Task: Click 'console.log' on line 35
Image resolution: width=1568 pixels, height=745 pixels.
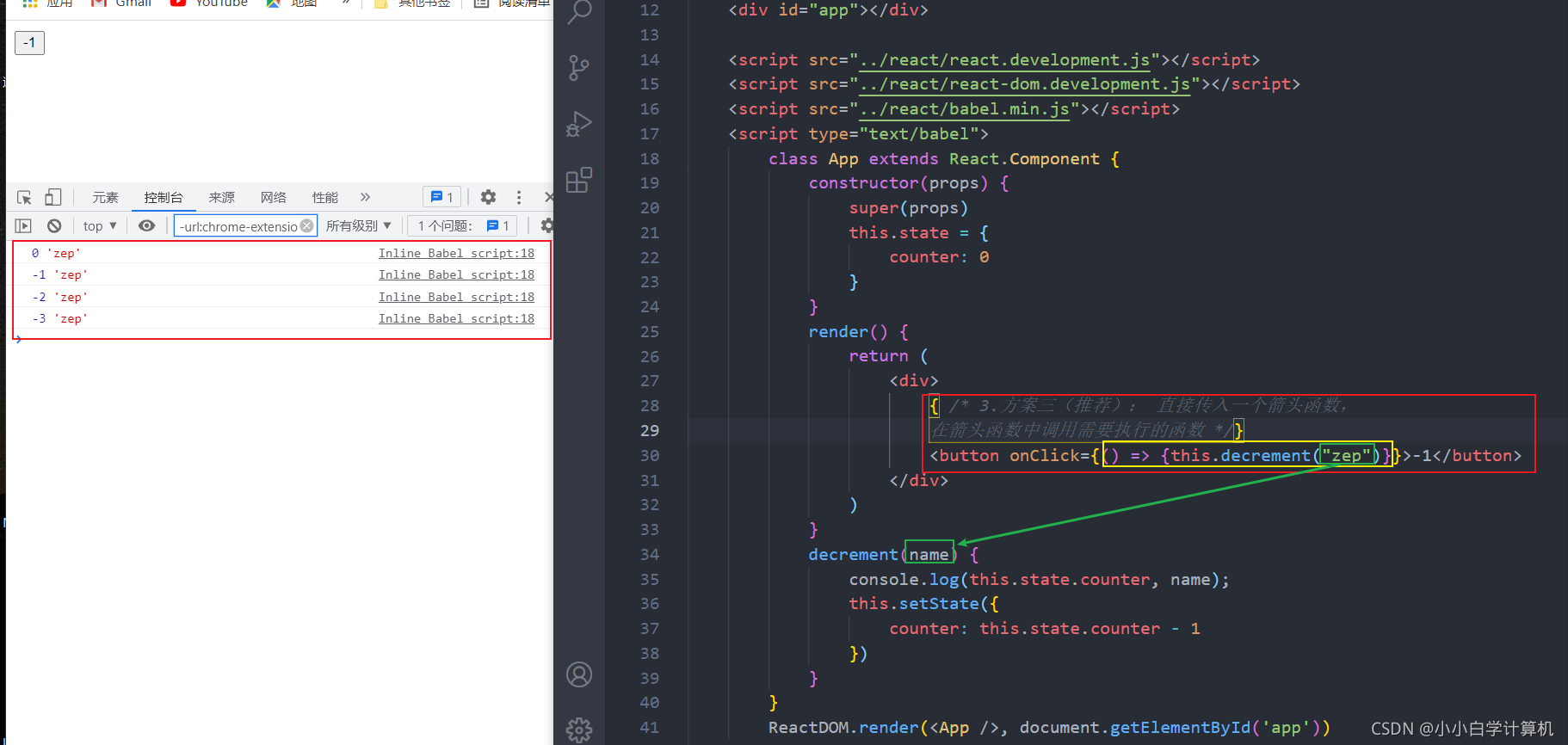Action: point(904,580)
